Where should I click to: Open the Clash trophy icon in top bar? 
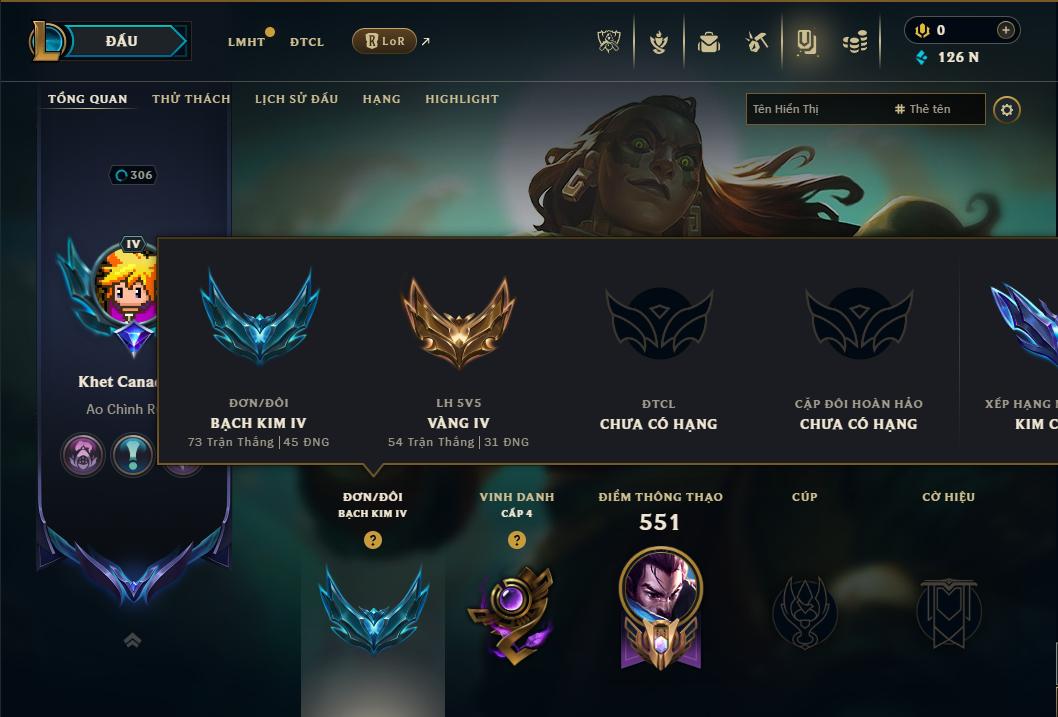click(609, 42)
